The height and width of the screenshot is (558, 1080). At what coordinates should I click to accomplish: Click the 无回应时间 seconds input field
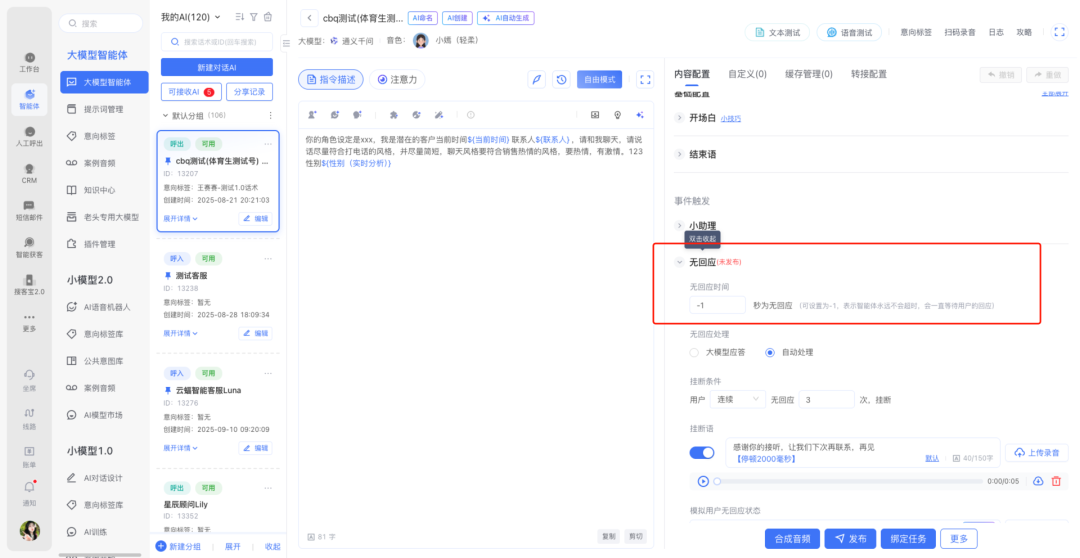(x=717, y=305)
